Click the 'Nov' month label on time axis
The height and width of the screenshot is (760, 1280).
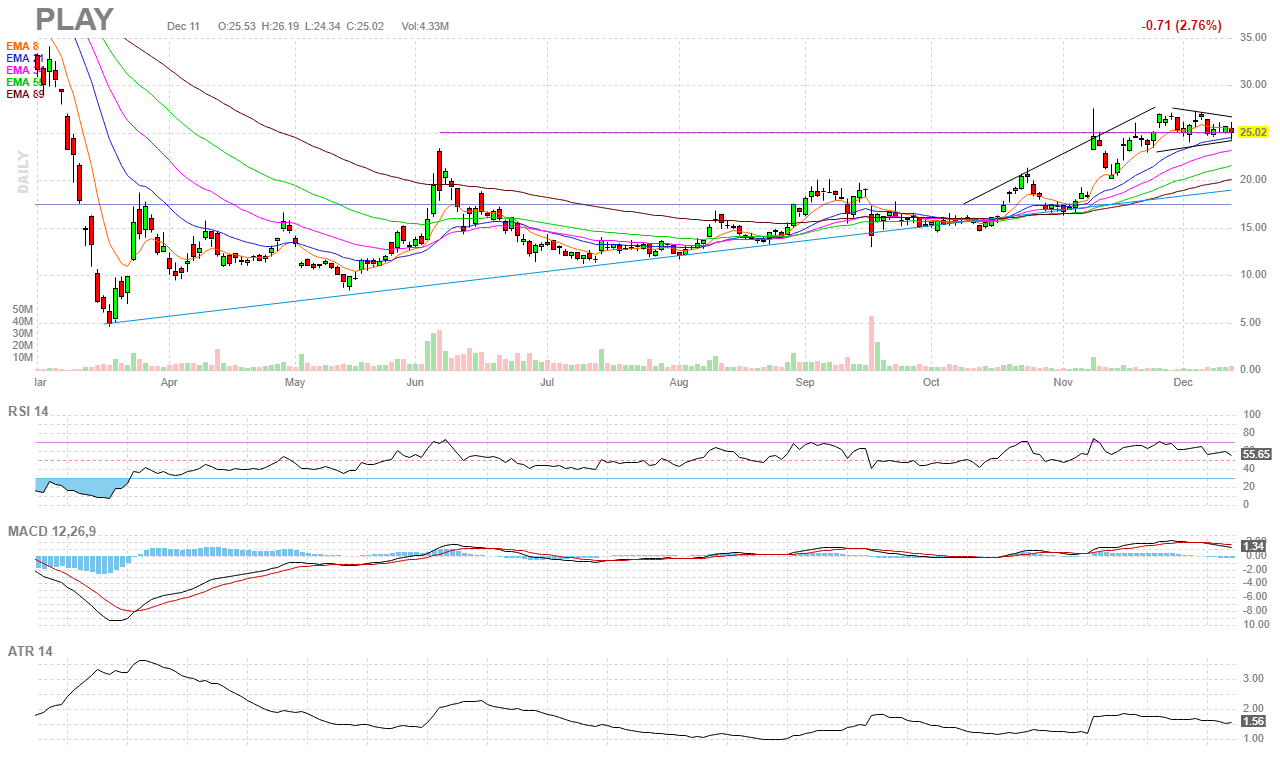pos(1063,383)
